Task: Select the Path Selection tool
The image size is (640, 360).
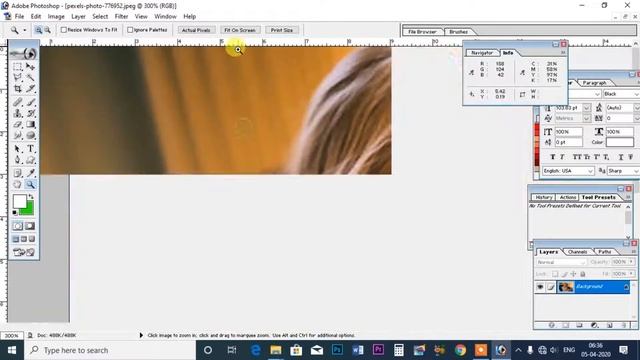Action: pos(18,149)
